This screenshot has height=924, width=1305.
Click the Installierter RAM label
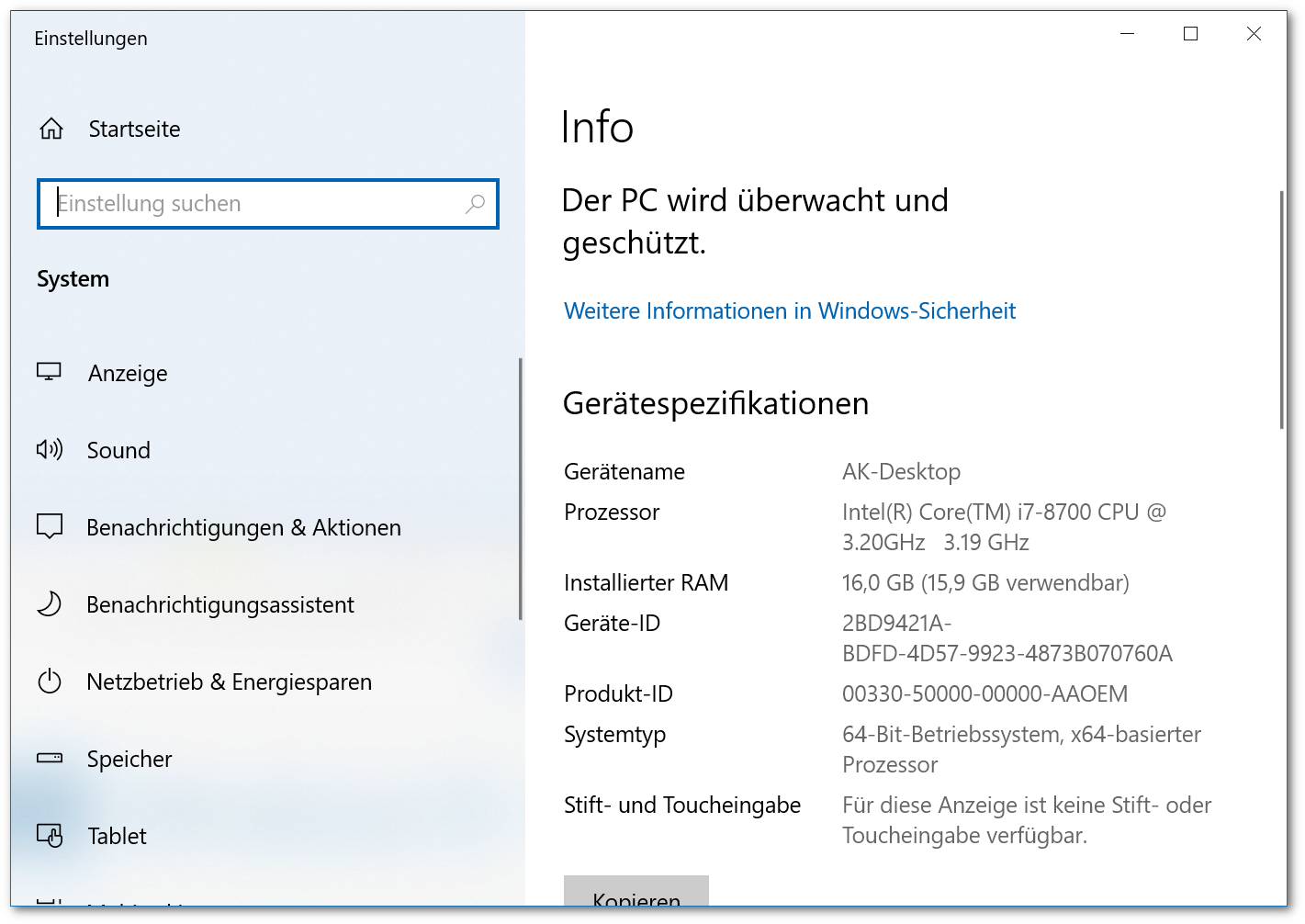point(646,582)
